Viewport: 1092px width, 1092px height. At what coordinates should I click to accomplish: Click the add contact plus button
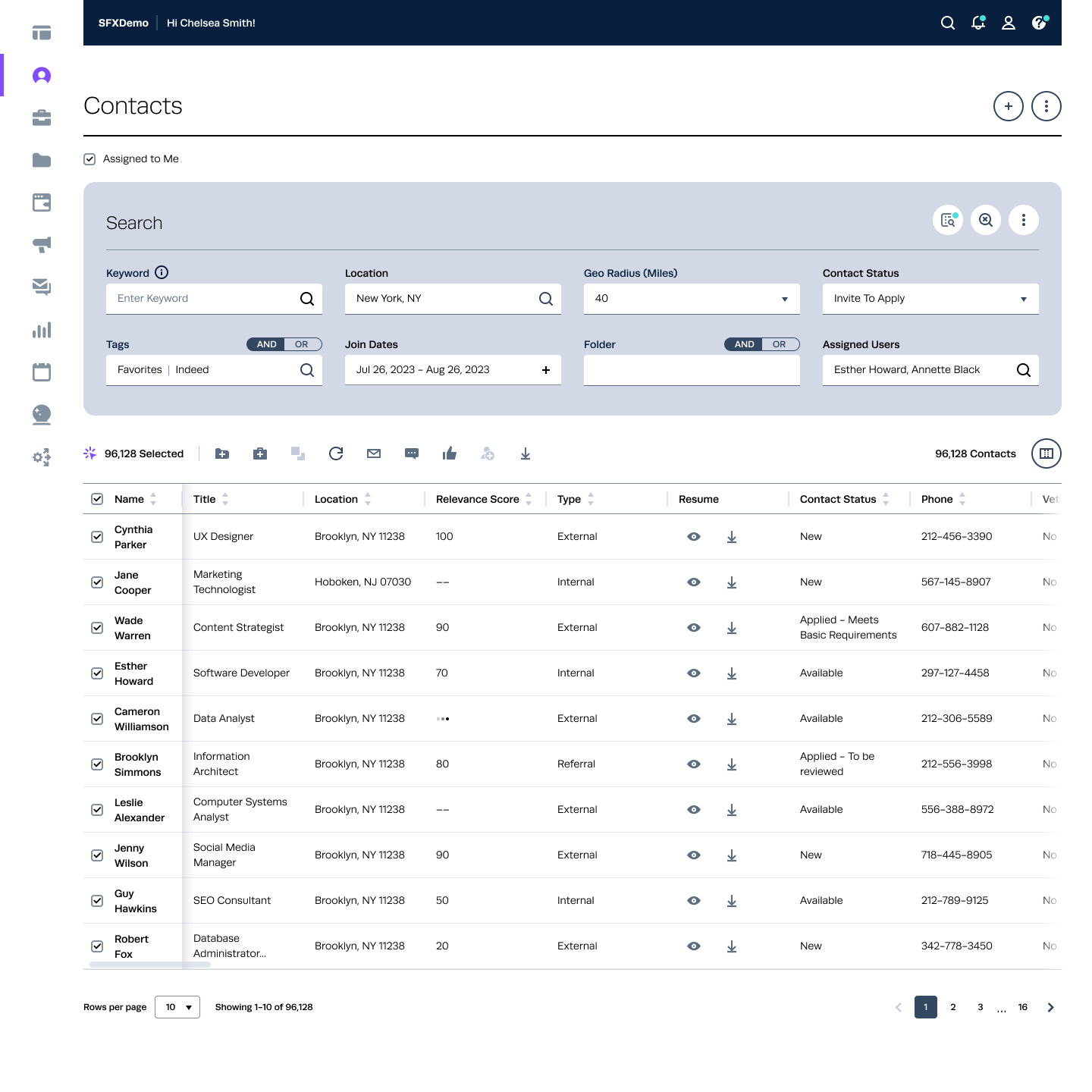point(1009,106)
